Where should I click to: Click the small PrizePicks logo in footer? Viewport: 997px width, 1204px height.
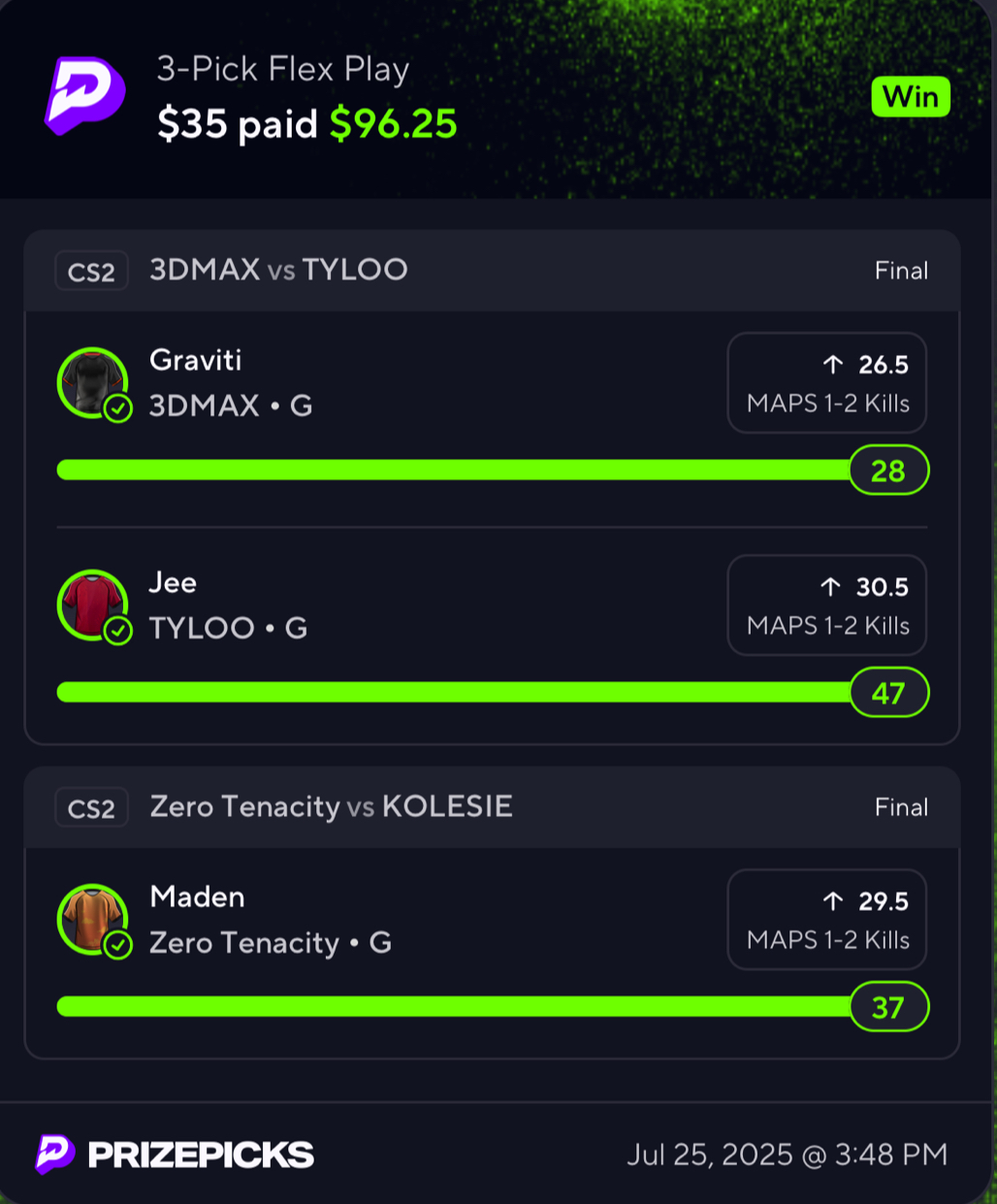(54, 1154)
